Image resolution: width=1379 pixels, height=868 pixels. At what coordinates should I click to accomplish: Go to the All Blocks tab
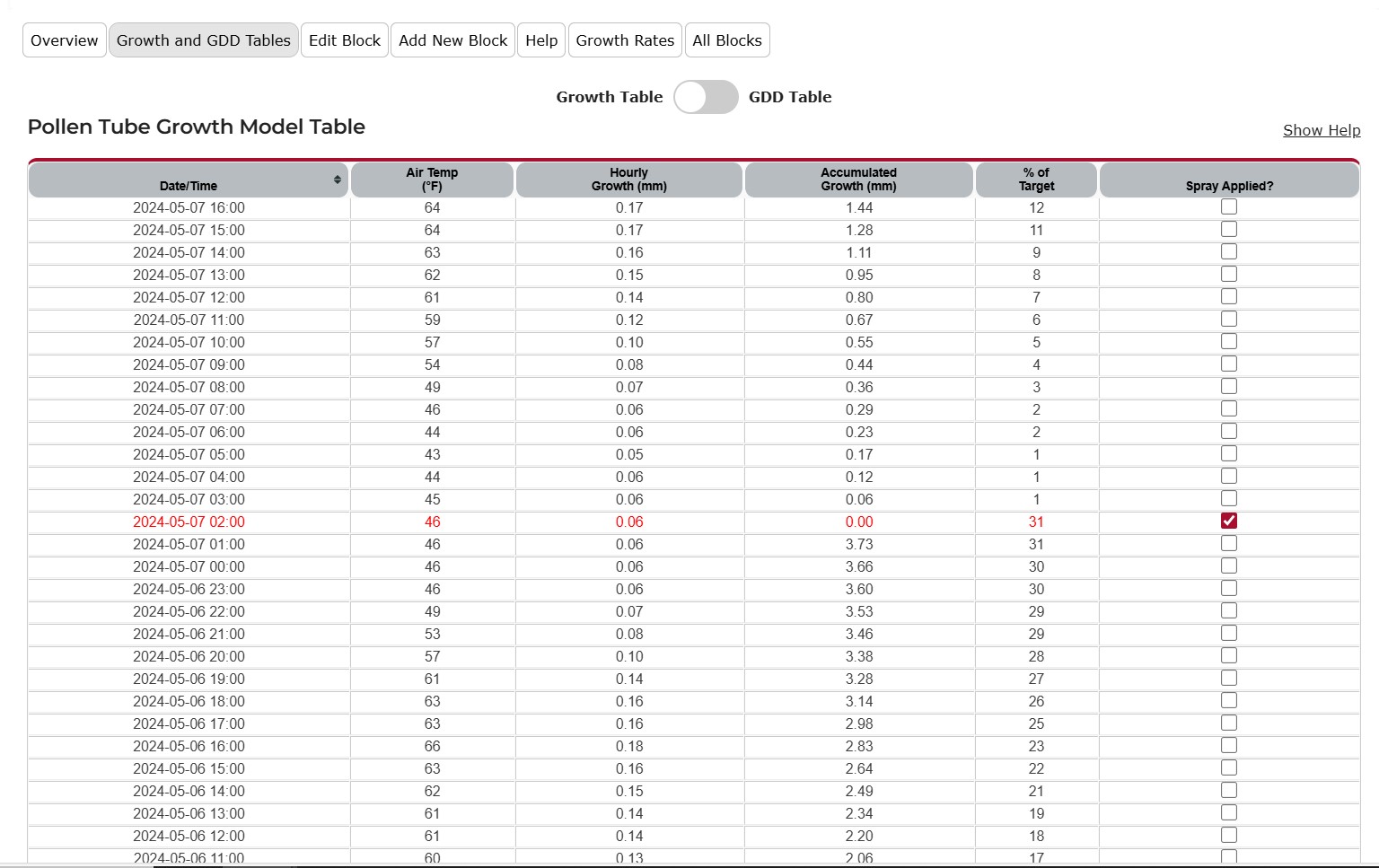pos(726,40)
